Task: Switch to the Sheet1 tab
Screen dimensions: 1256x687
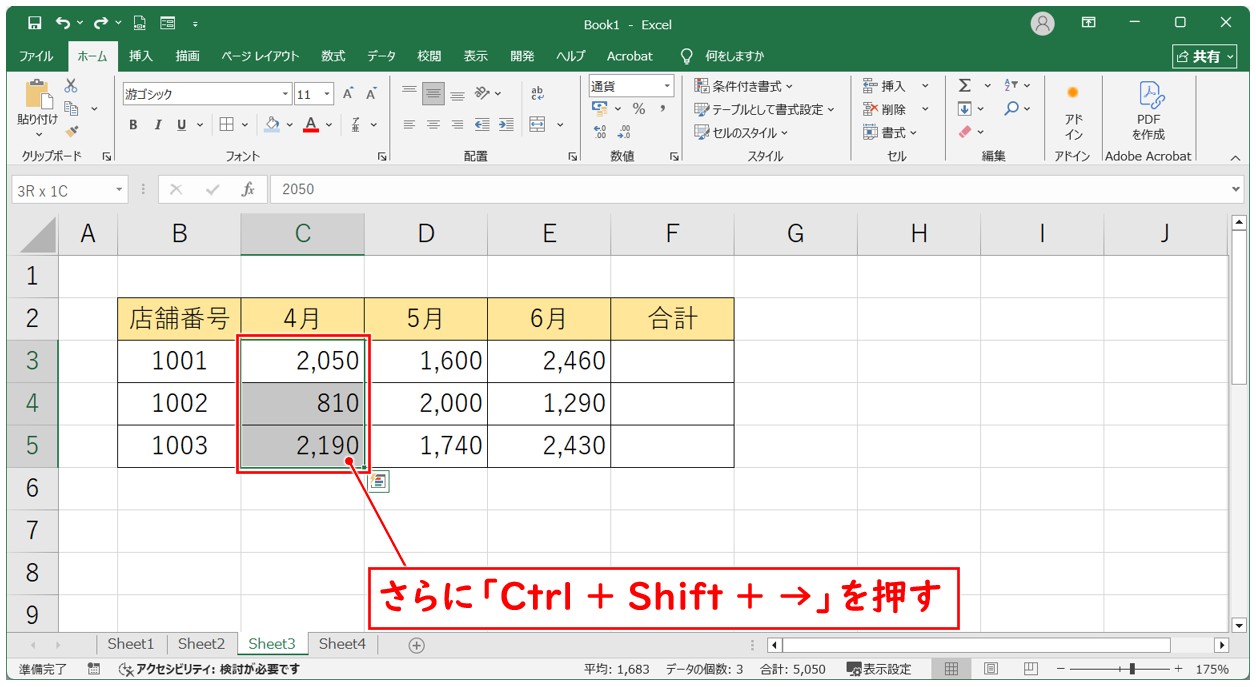Action: click(x=131, y=644)
